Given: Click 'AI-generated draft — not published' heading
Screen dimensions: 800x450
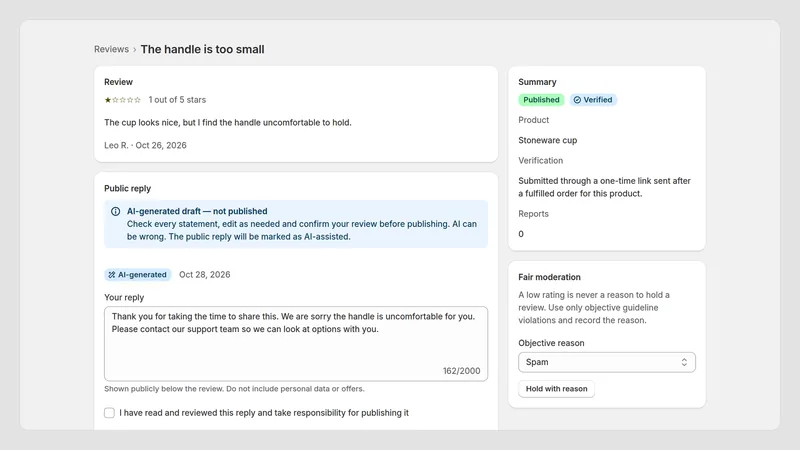Looking at the screenshot, I should [197, 211].
